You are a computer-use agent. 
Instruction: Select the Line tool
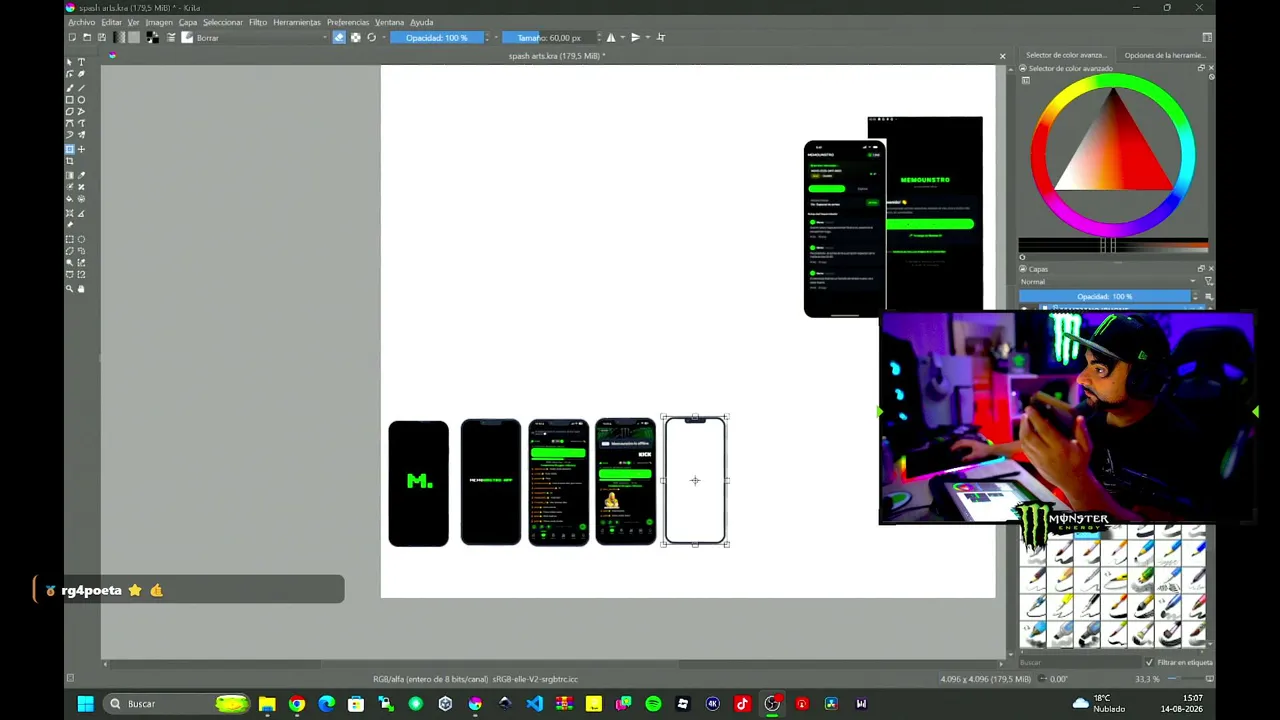[x=81, y=87]
